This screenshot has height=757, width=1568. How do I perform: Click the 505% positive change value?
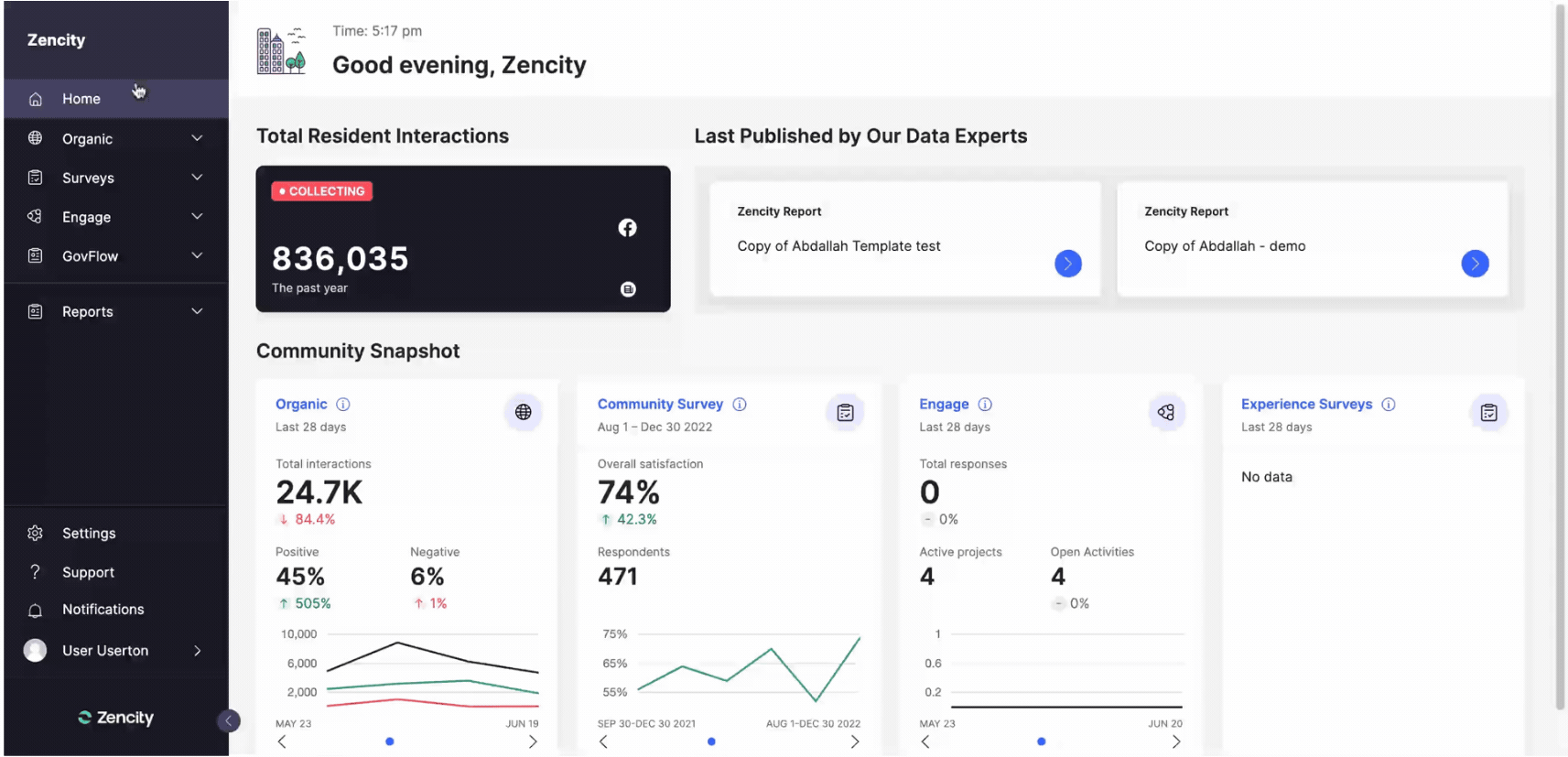point(313,603)
